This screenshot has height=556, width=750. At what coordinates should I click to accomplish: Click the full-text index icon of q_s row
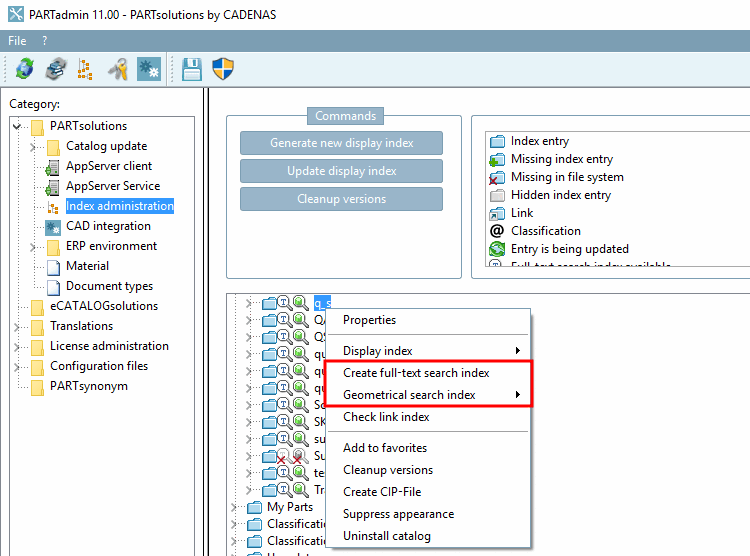(x=284, y=302)
